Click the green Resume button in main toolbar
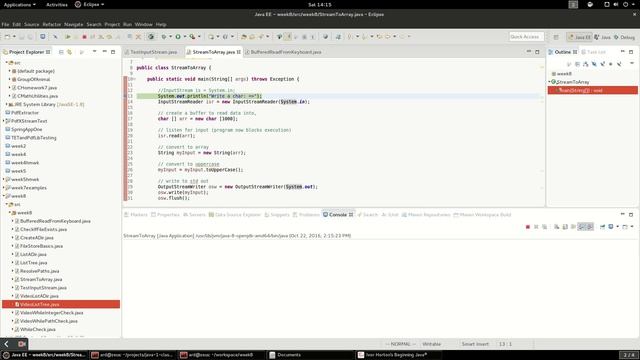Screen dimensions: 640x360 [x=68, y=37]
